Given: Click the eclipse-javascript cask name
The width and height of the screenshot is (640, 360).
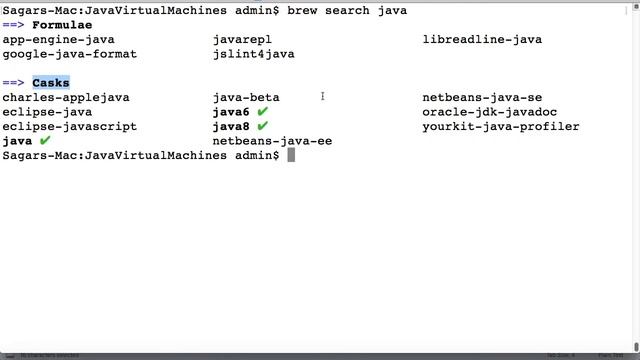Looking at the screenshot, I should (70, 127).
